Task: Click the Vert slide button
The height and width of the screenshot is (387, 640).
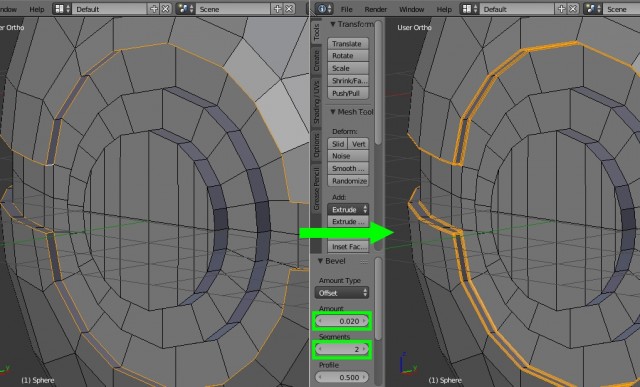Action: (x=358, y=144)
